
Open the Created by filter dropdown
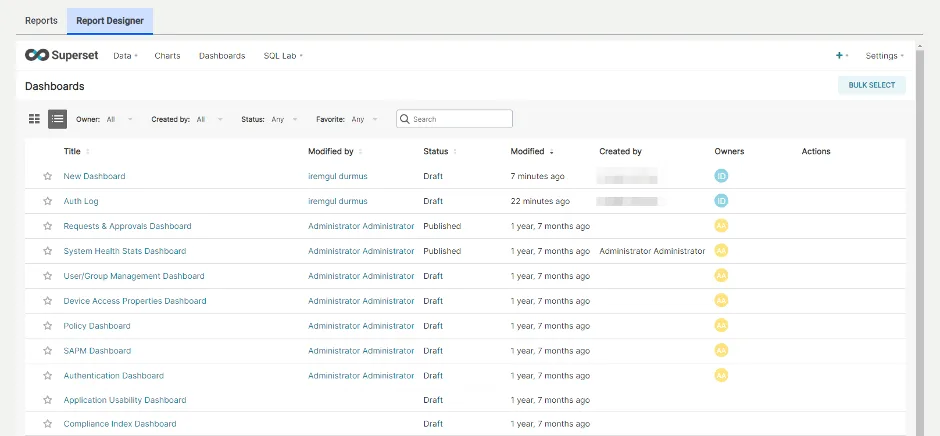pos(209,119)
